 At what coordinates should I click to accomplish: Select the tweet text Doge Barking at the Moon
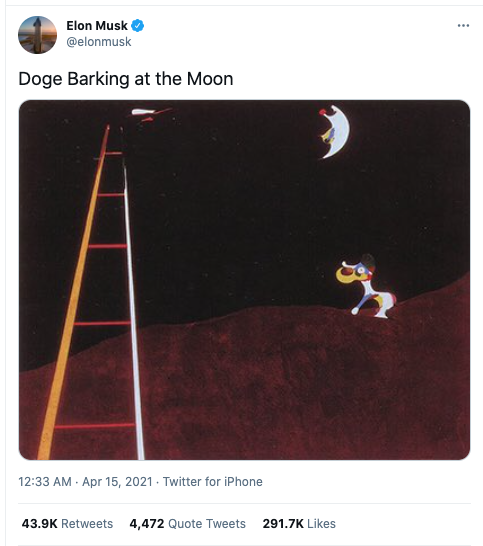click(126, 79)
